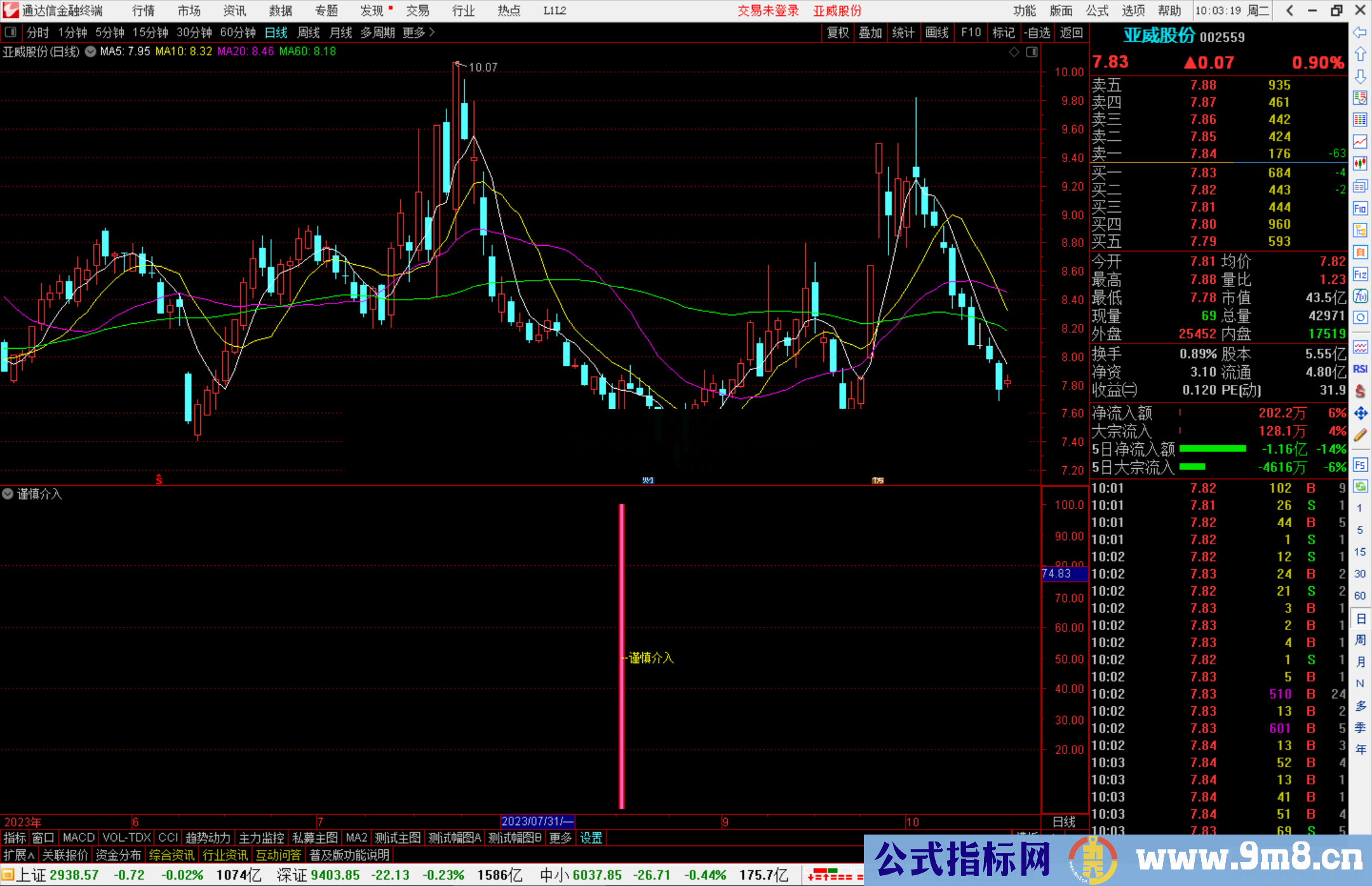Click the highlighted 2023/07/31 date marker
Image resolution: width=1372 pixels, height=886 pixels.
tap(537, 821)
